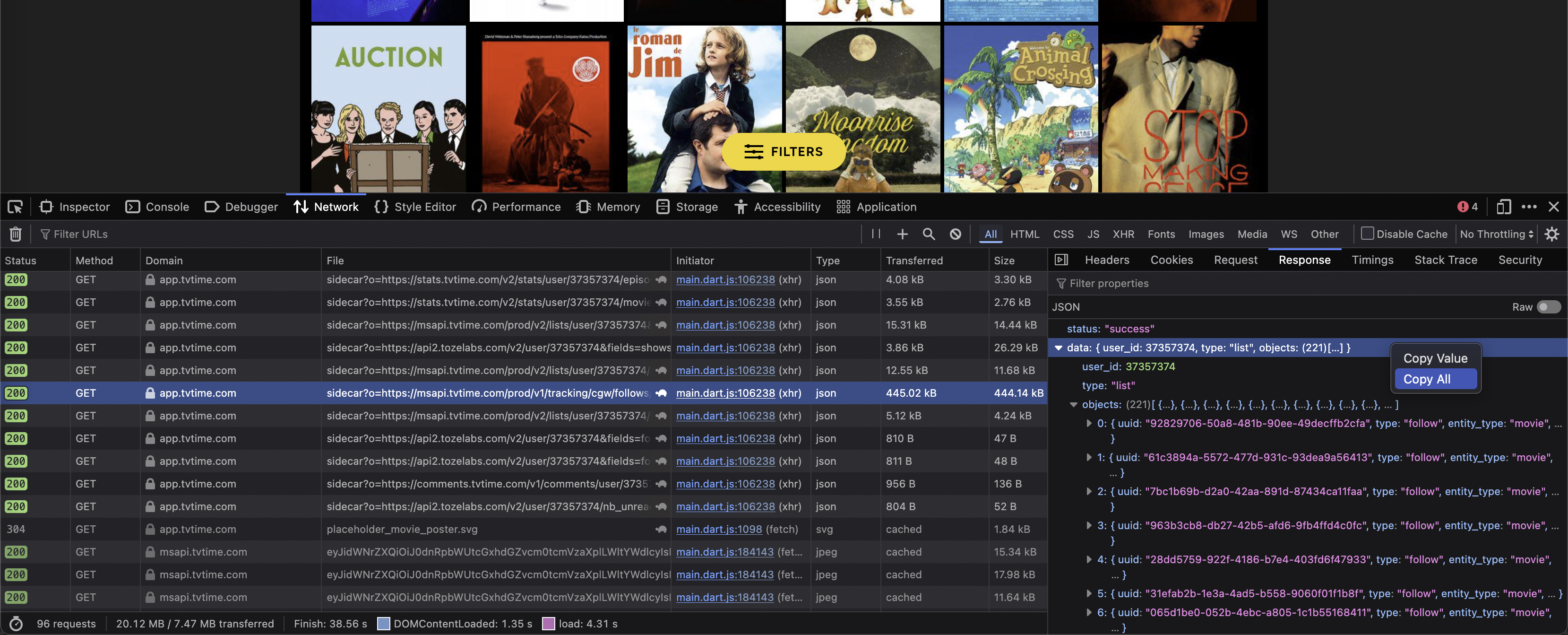Filter requests by JS type
This screenshot has width=1568, height=635.
pyautogui.click(x=1093, y=234)
